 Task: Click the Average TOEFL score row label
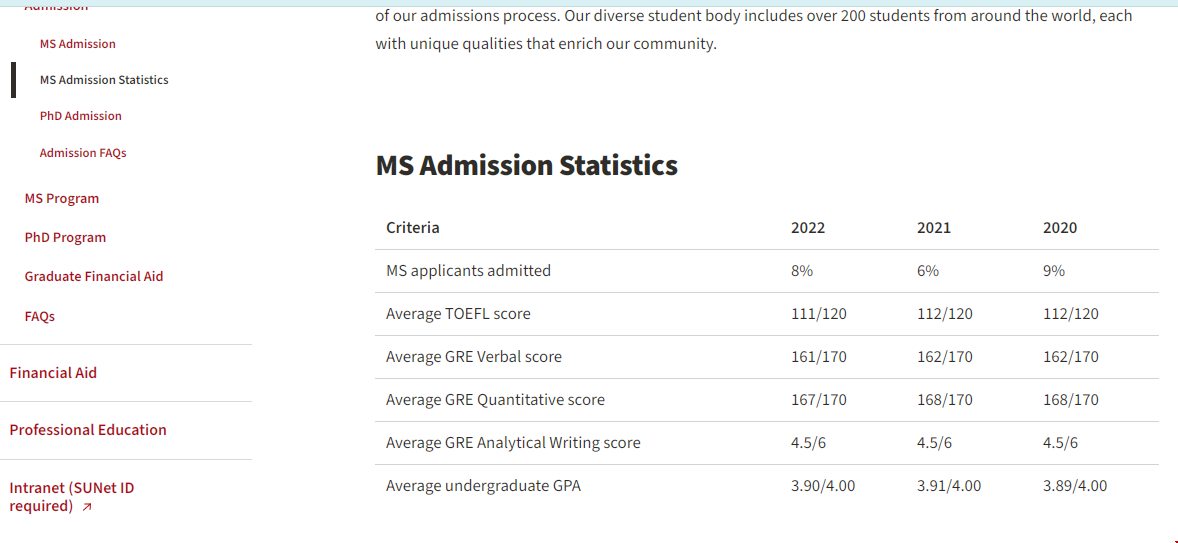point(458,314)
